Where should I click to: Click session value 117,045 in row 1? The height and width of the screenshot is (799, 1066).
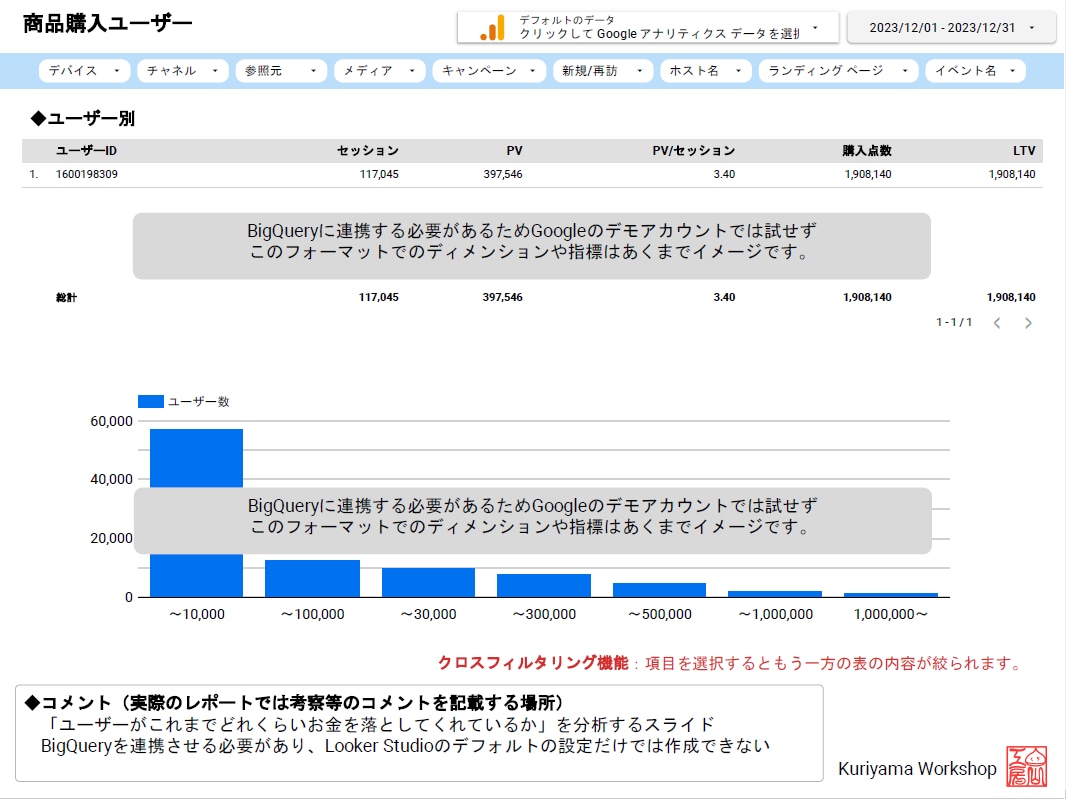tap(379, 175)
